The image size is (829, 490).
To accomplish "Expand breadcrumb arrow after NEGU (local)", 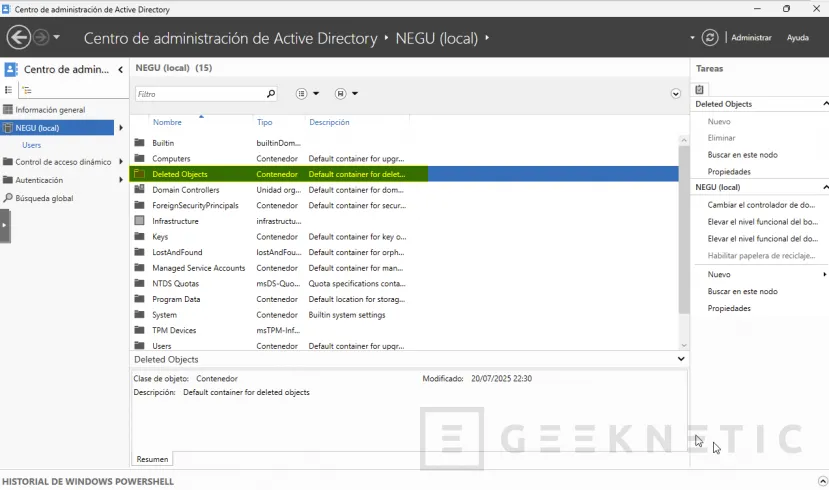I will [487, 38].
